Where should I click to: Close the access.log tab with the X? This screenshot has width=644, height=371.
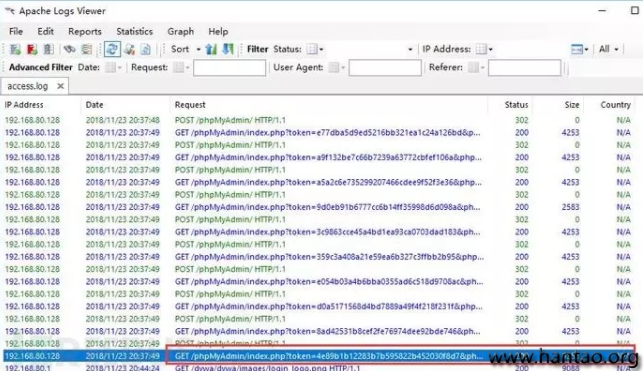(60, 86)
